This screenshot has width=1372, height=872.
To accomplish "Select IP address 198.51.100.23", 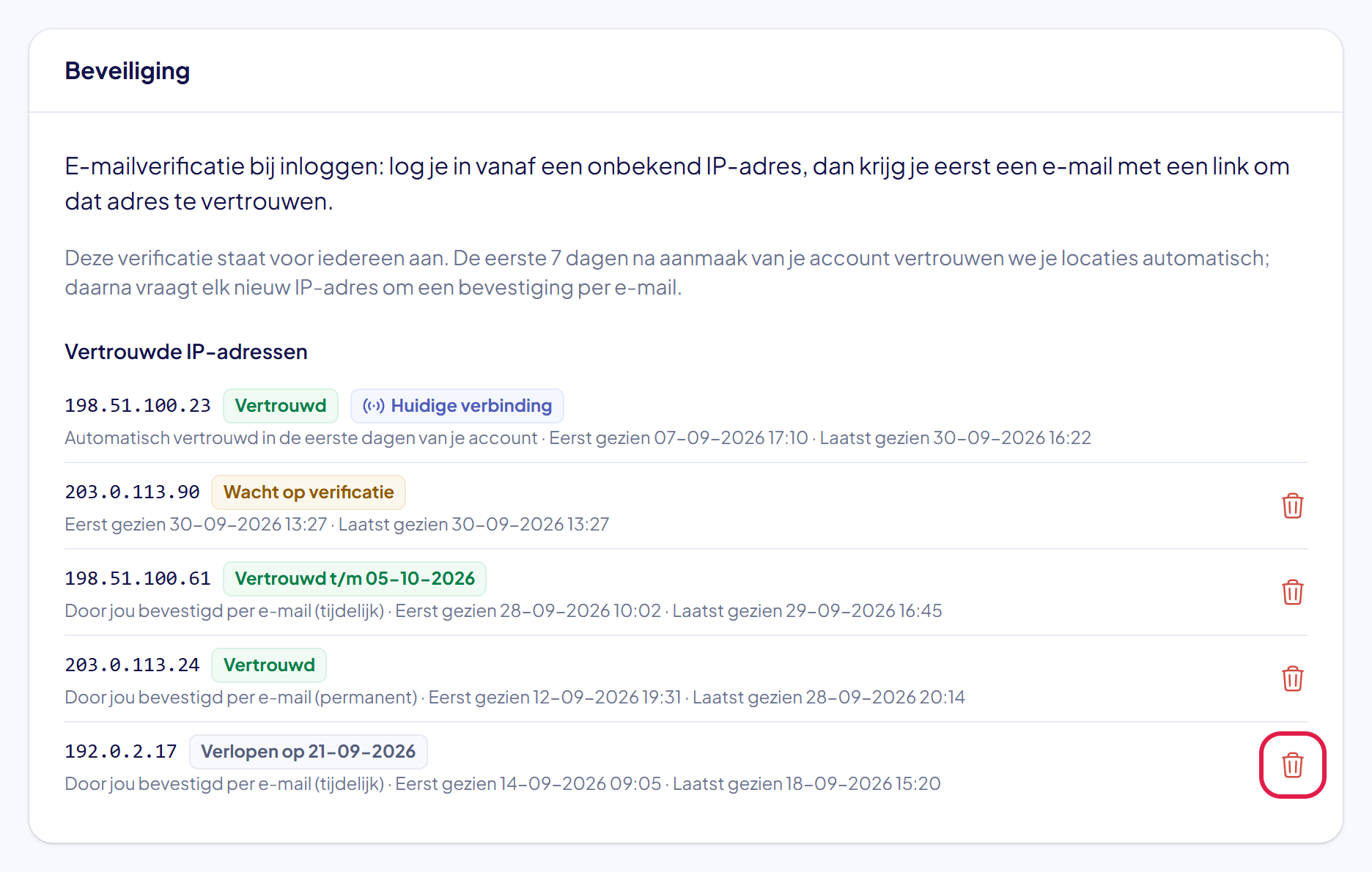I will [138, 406].
